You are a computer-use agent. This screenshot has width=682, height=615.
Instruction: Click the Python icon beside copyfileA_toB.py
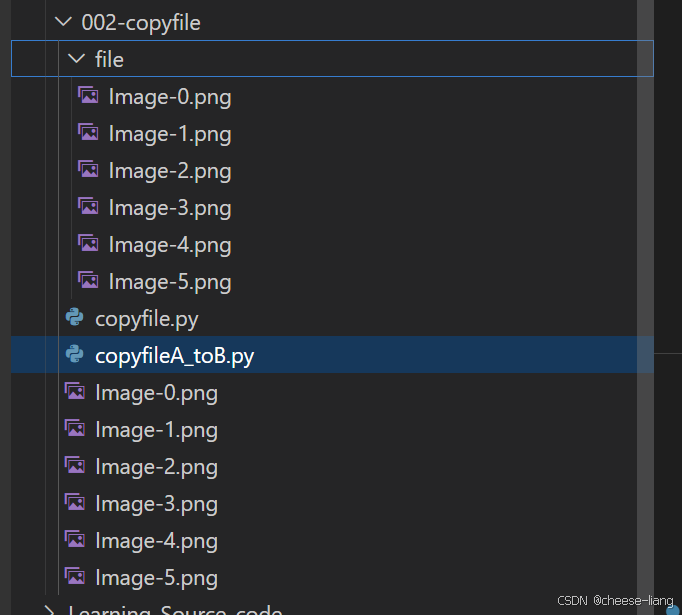pos(74,355)
